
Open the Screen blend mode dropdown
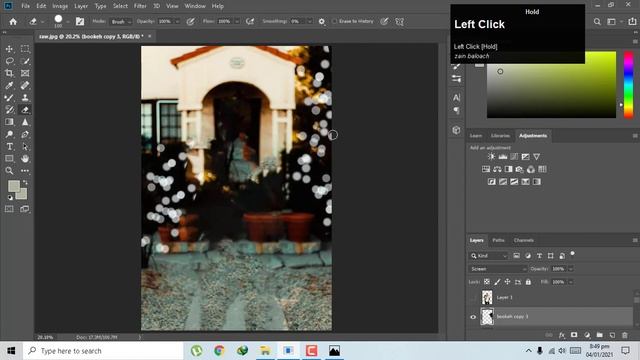(x=498, y=269)
